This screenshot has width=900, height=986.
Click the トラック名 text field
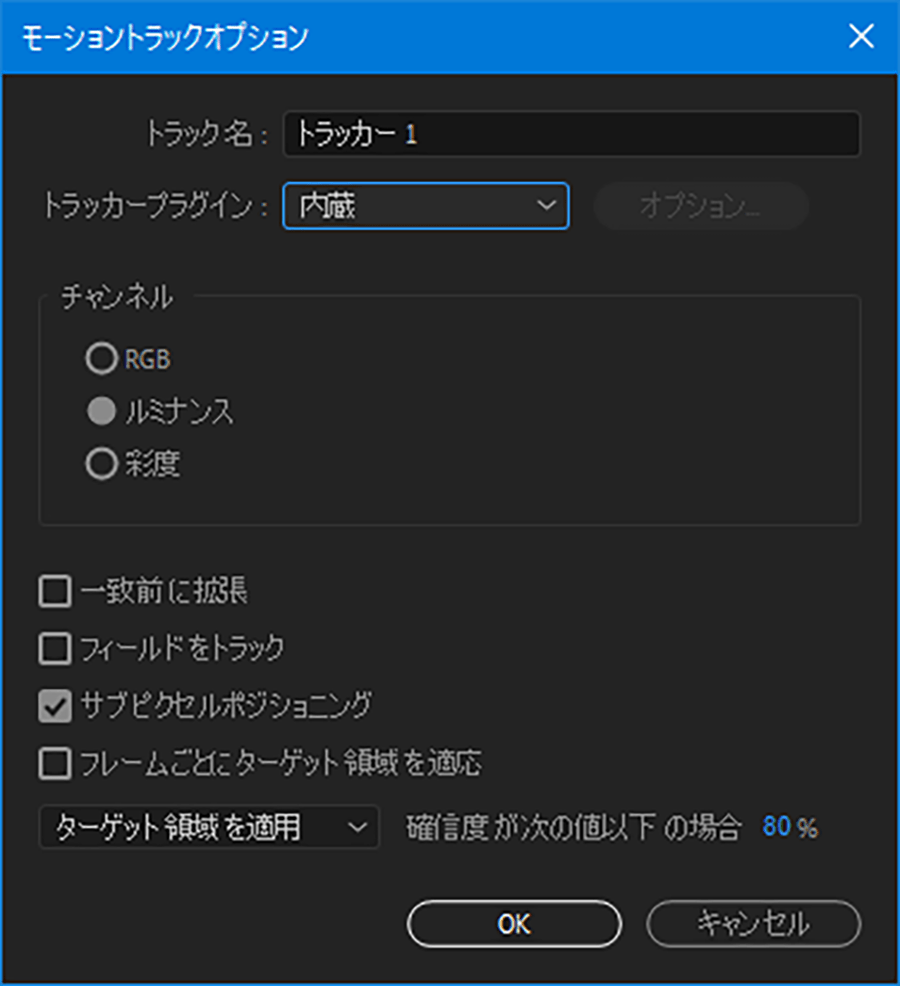(x=571, y=133)
